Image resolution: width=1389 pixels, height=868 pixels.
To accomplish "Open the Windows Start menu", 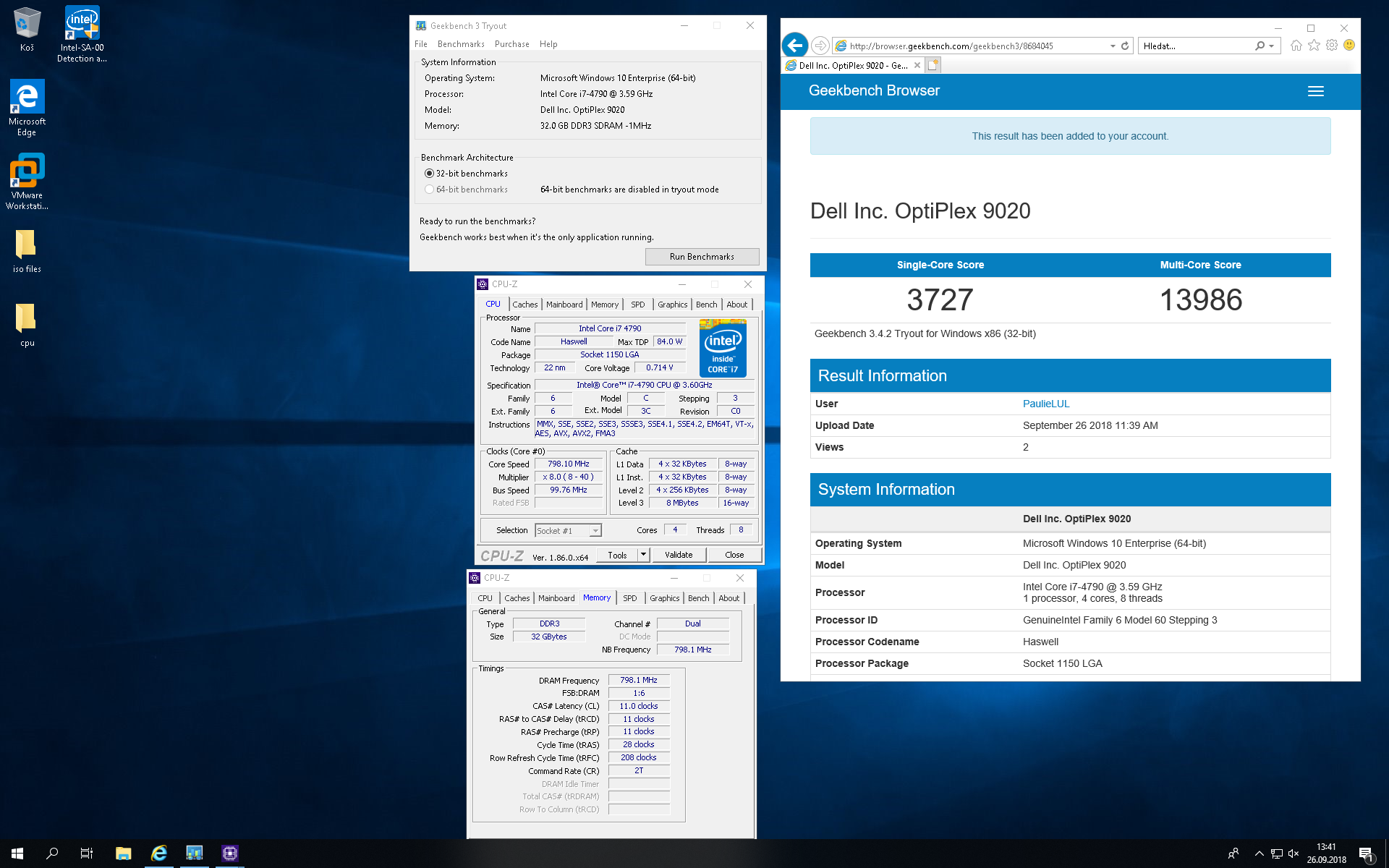I will coord(17,854).
